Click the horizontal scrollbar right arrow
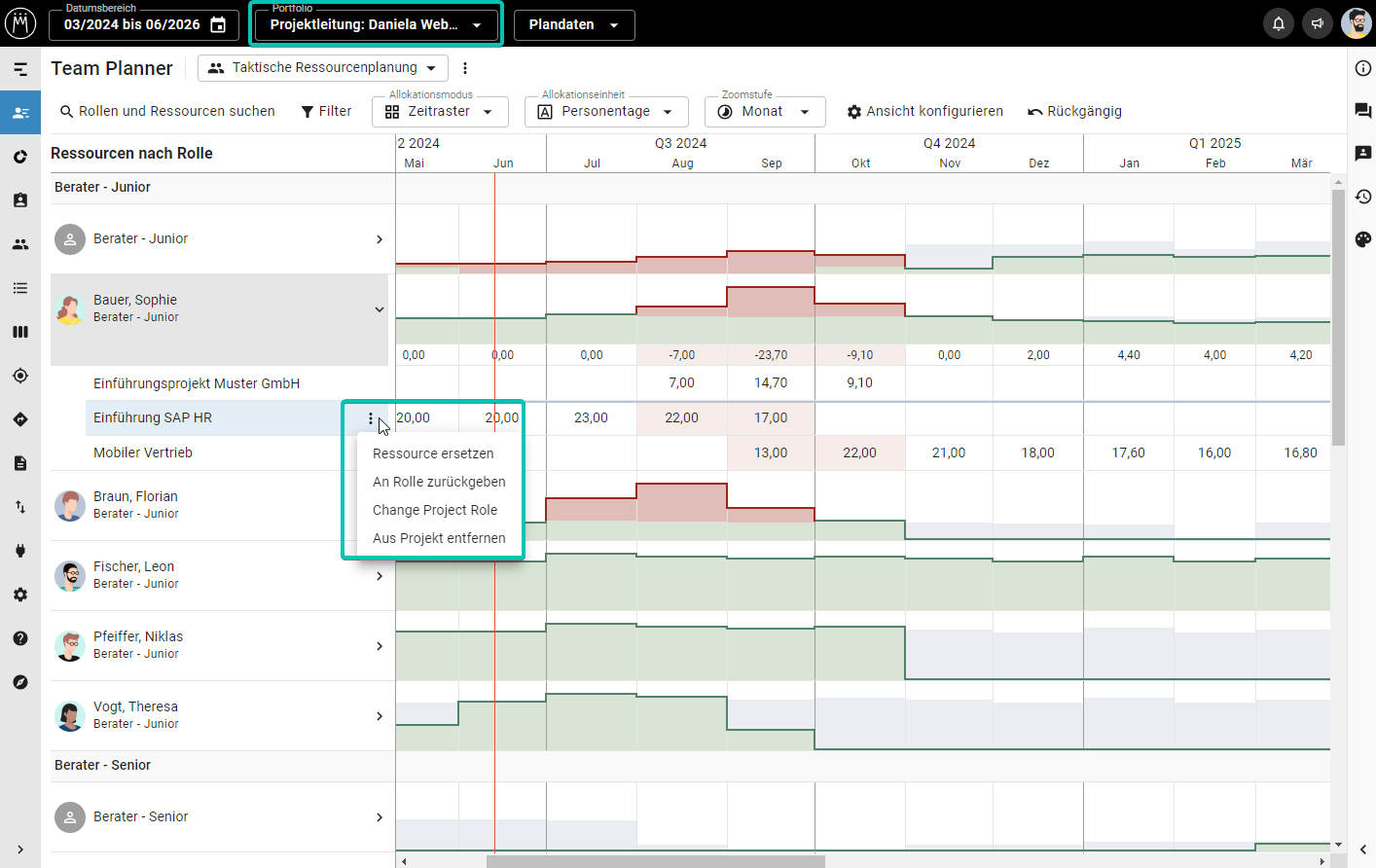 point(1322,861)
